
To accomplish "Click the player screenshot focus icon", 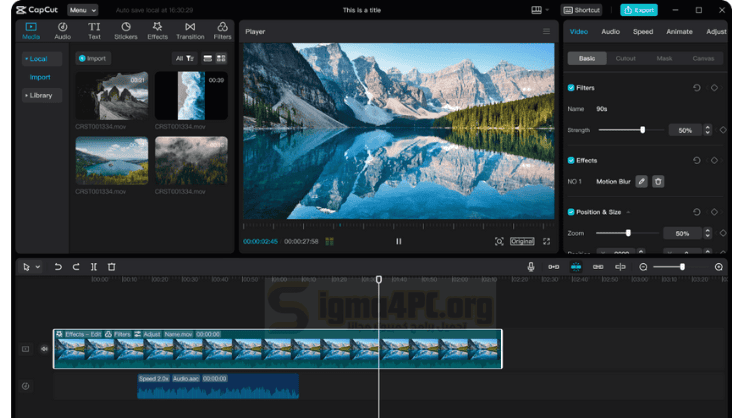I will click(x=499, y=241).
